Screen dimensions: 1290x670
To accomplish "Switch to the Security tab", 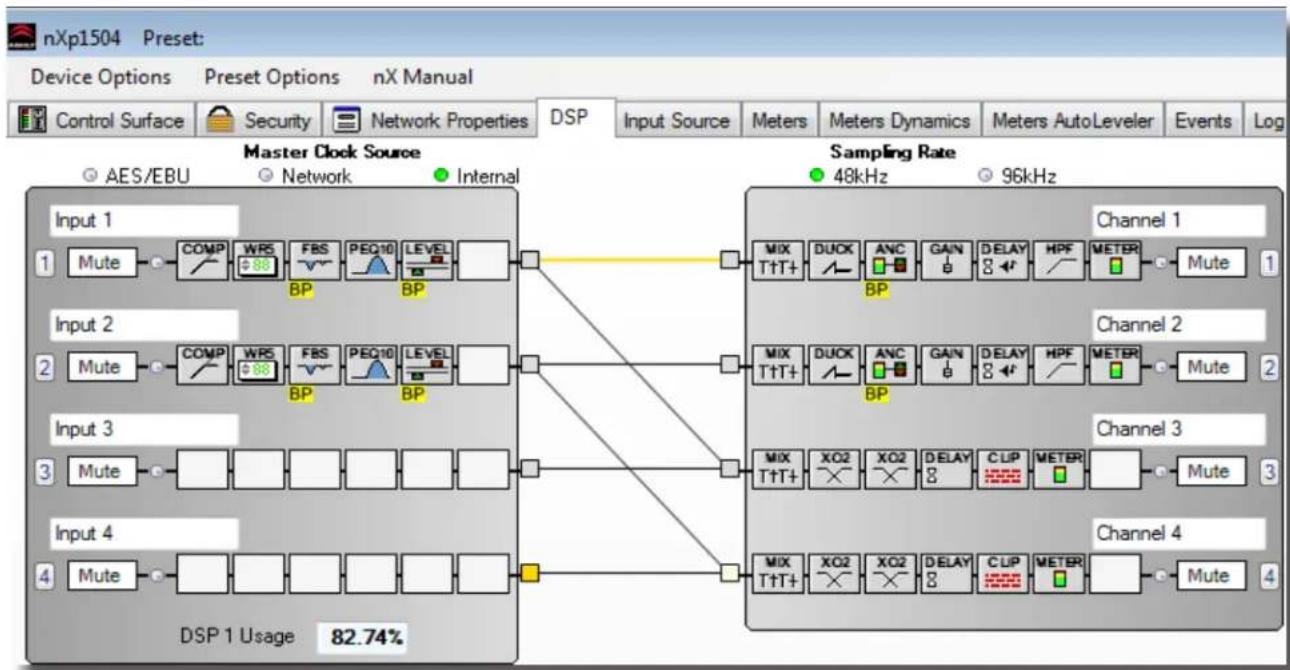I will pyautogui.click(x=259, y=121).
